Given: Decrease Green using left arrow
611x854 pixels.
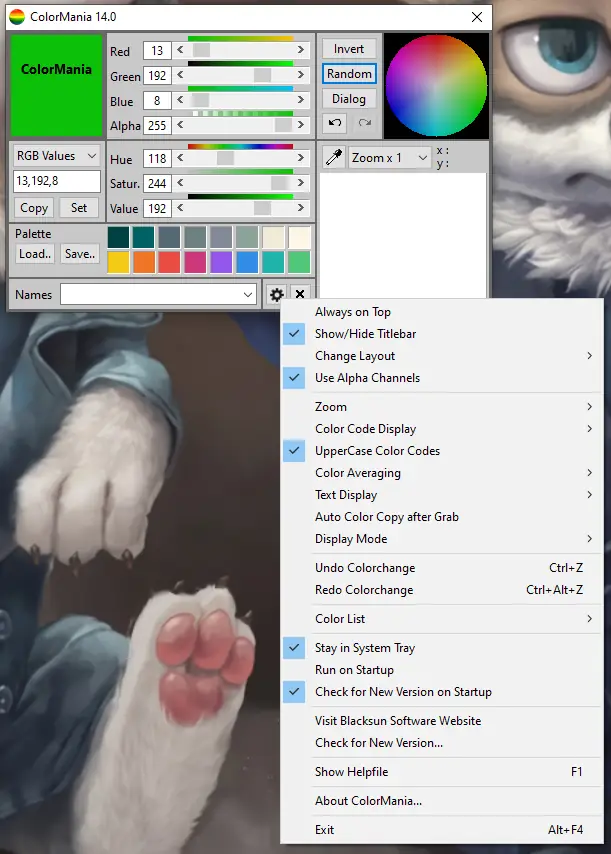Looking at the screenshot, I should (x=180, y=75).
